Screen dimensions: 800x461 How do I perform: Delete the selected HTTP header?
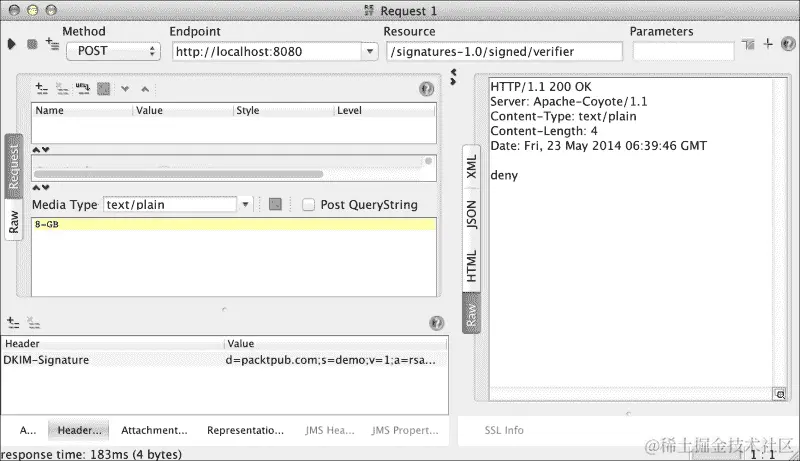34,322
